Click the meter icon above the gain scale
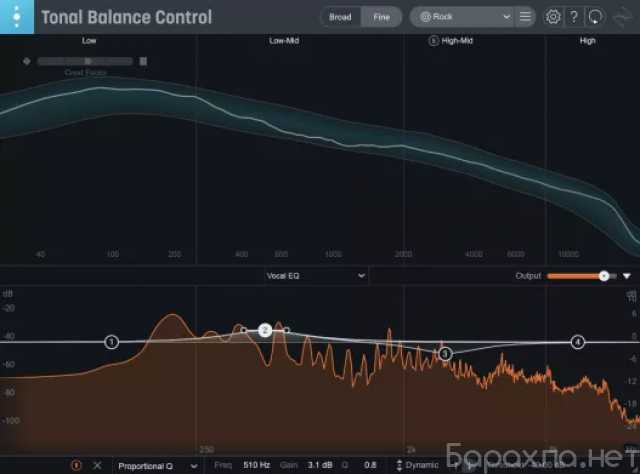Image resolution: width=640 pixels, height=474 pixels. (x=631, y=296)
